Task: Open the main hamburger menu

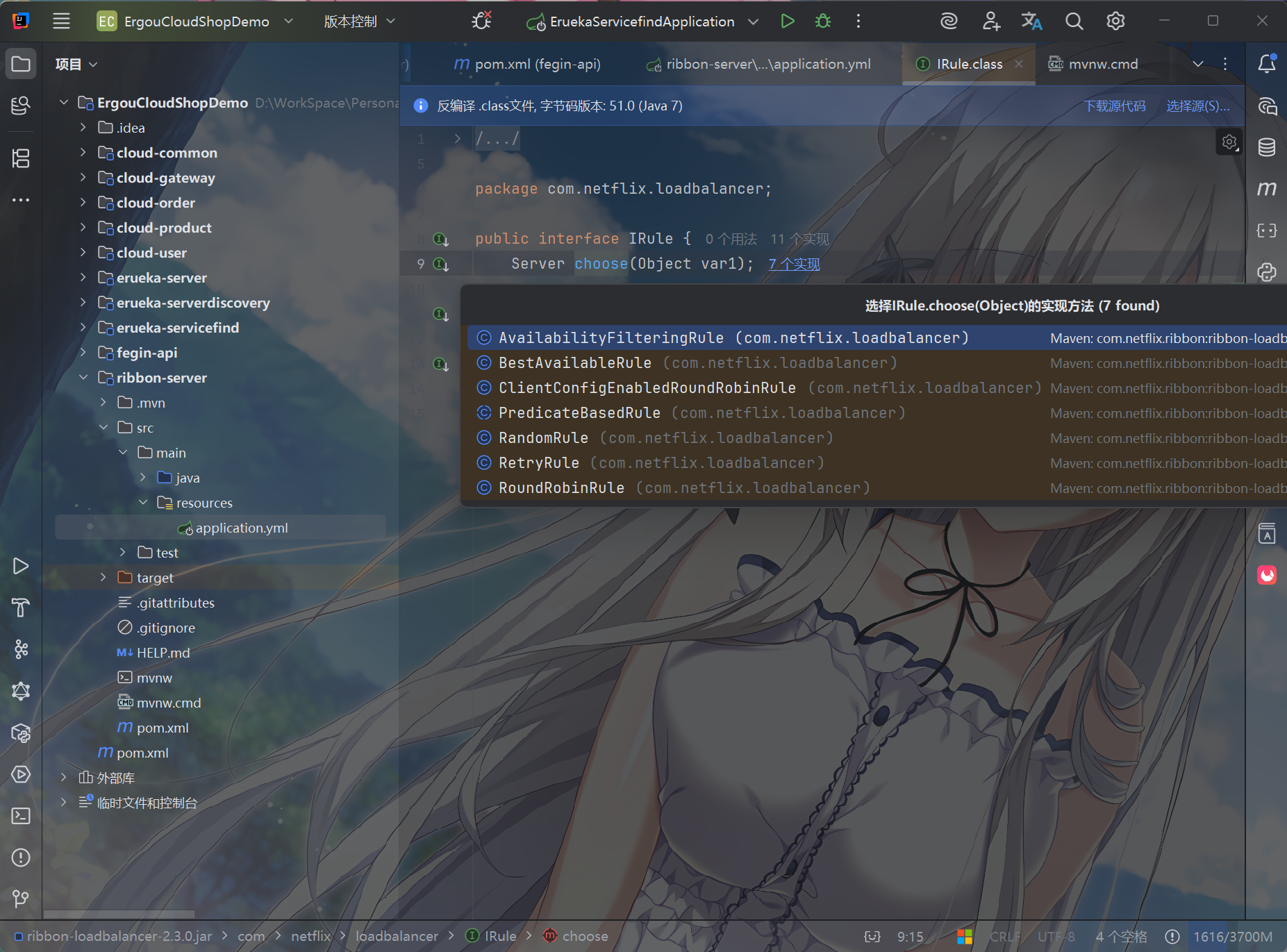Action: tap(61, 22)
